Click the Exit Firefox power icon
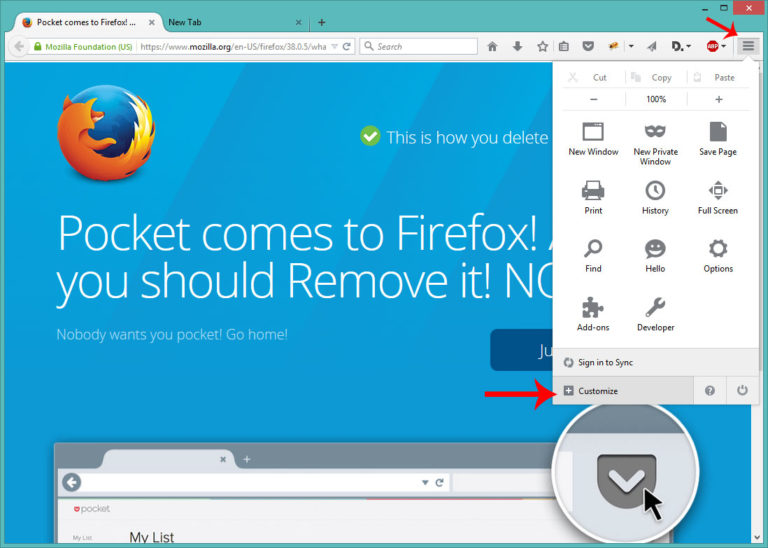Viewport: 768px width, 548px height. point(742,390)
